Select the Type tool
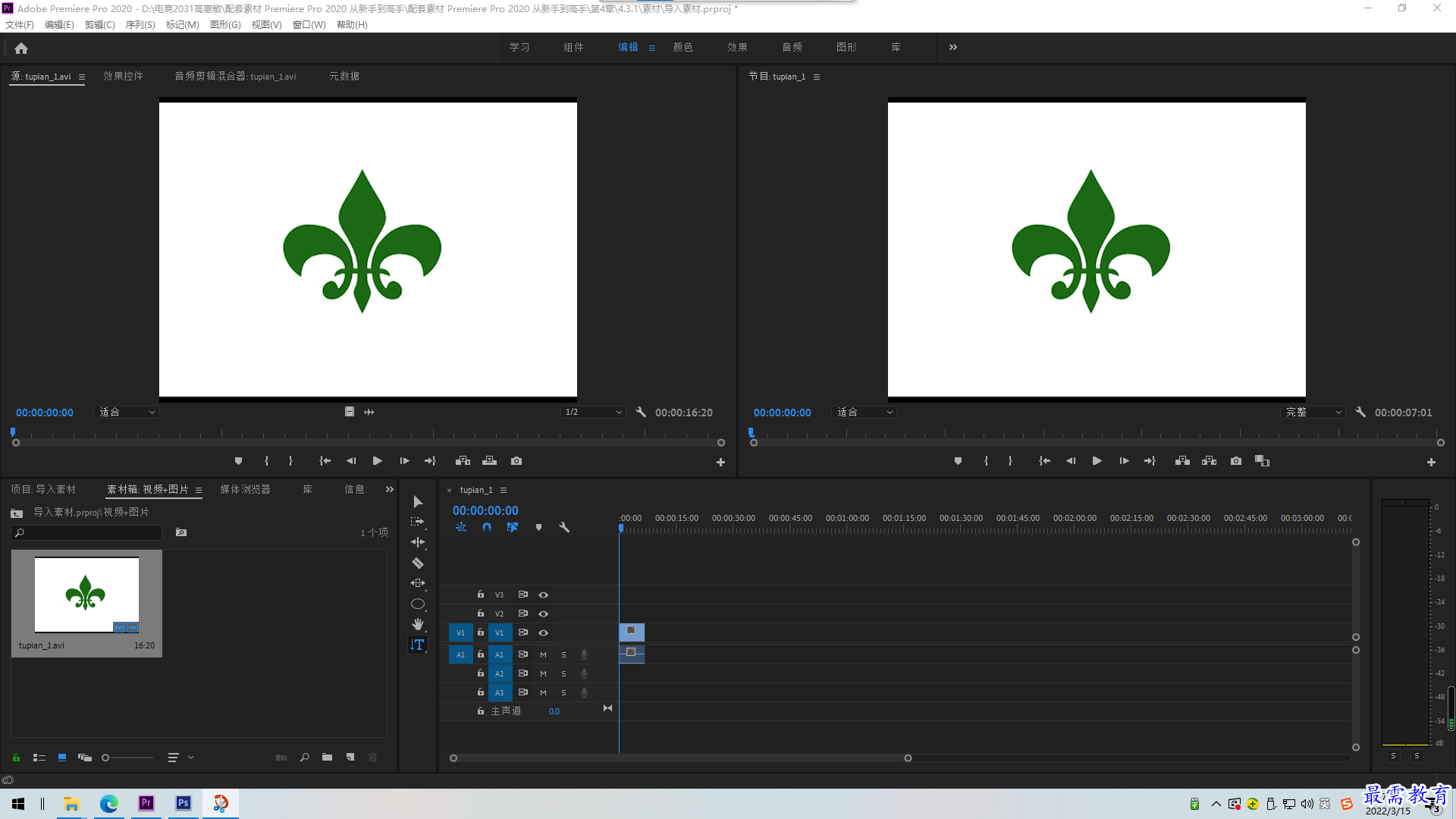This screenshot has width=1456, height=819. [x=418, y=645]
